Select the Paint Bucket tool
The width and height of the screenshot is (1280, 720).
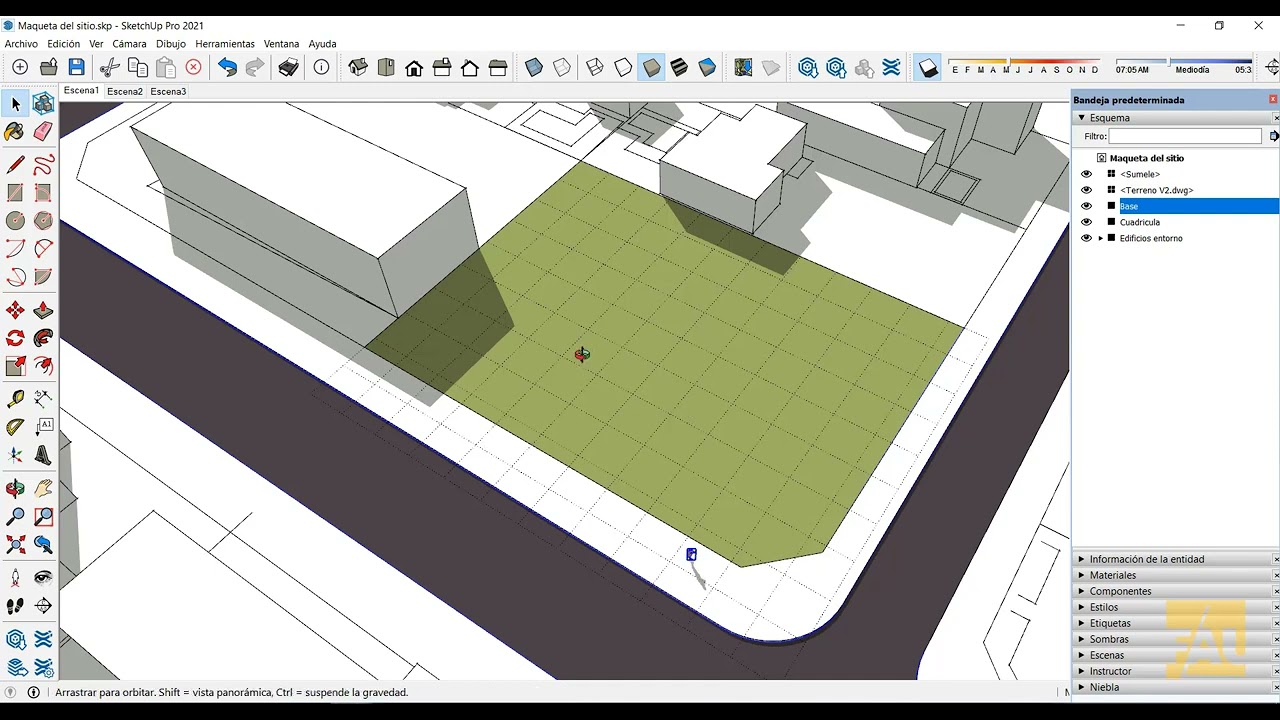point(15,132)
